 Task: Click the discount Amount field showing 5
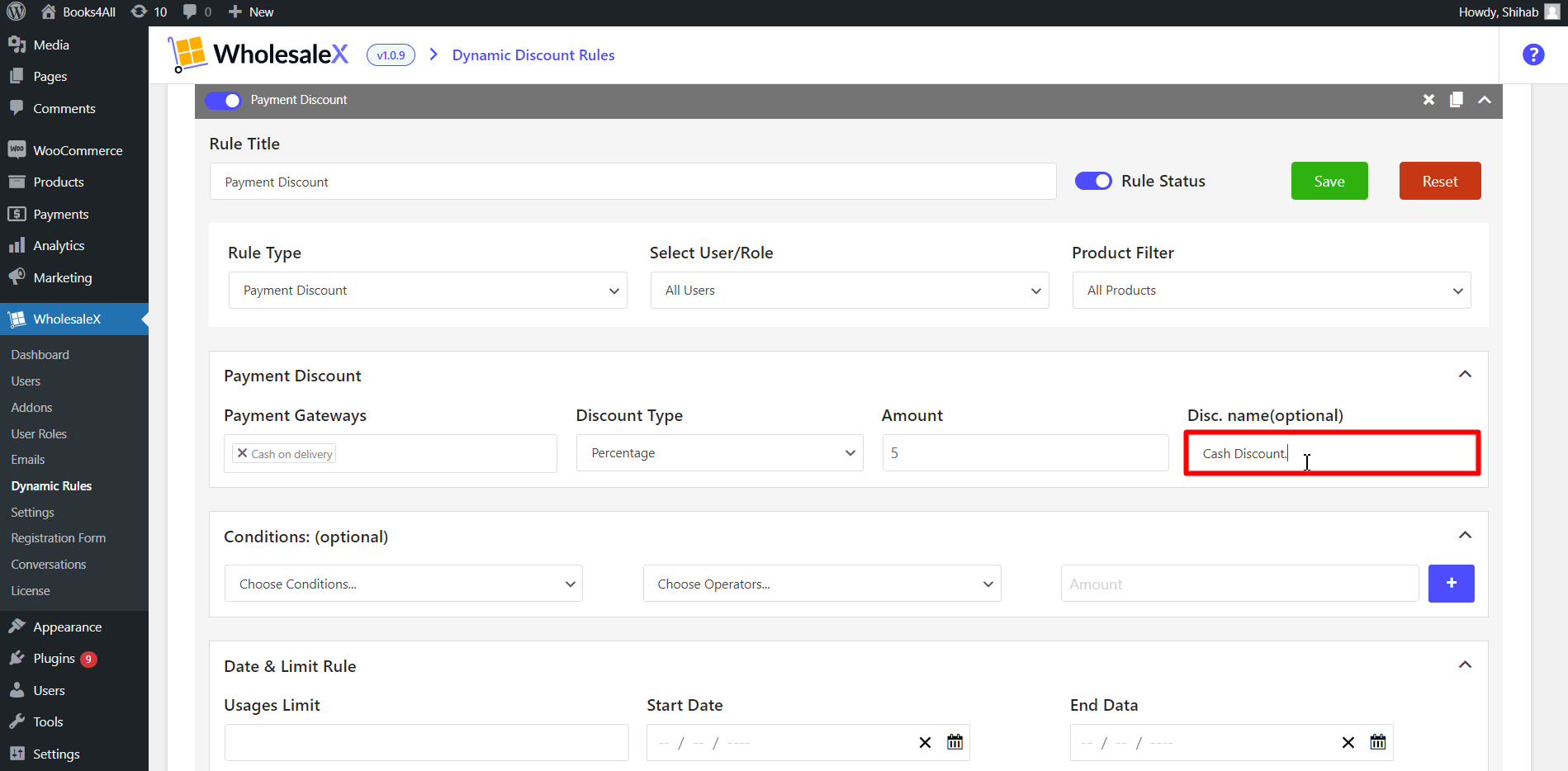pyautogui.click(x=1026, y=452)
